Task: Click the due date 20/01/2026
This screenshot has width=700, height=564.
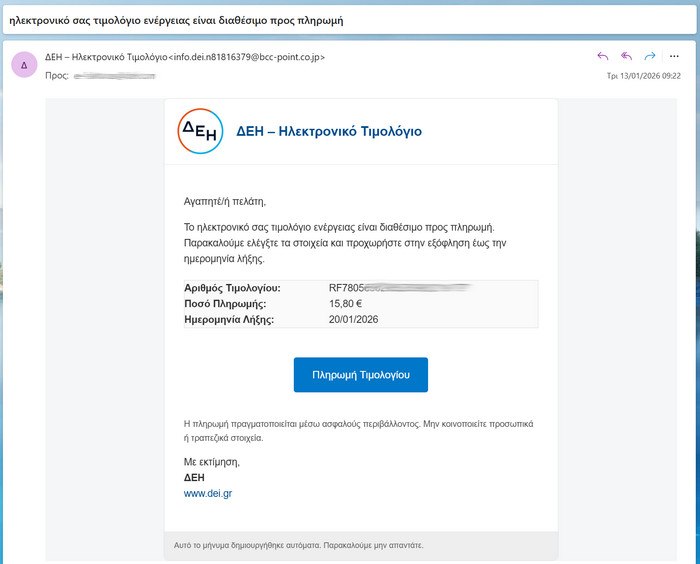Action: [354, 320]
